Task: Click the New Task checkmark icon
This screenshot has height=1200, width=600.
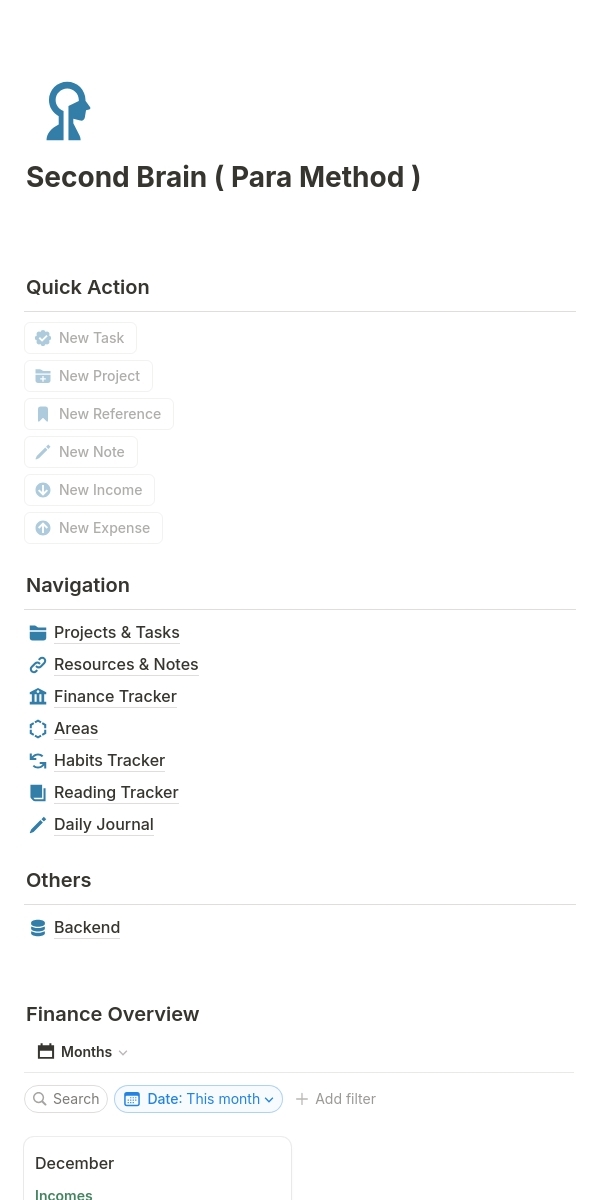Action: (x=43, y=338)
